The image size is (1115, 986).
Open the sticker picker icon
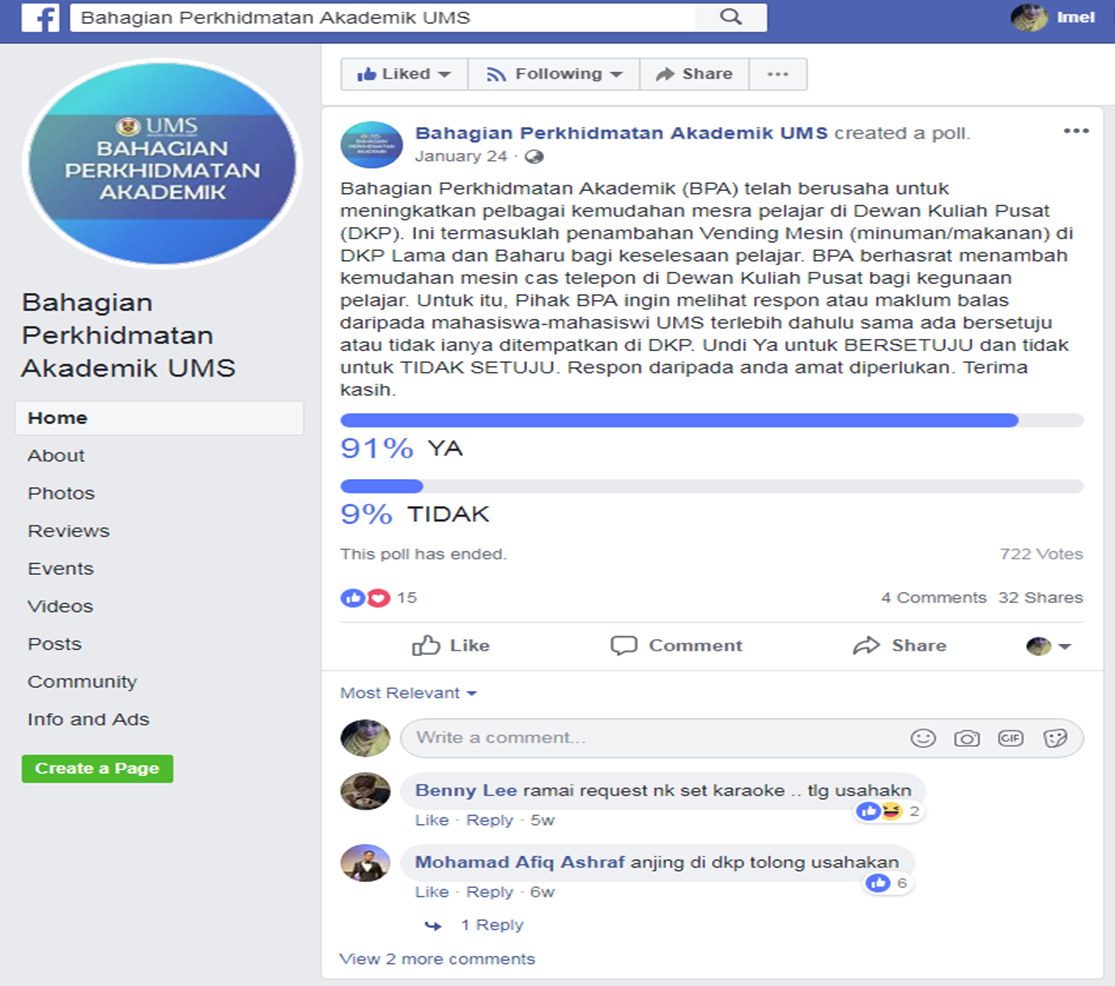(x=1055, y=738)
